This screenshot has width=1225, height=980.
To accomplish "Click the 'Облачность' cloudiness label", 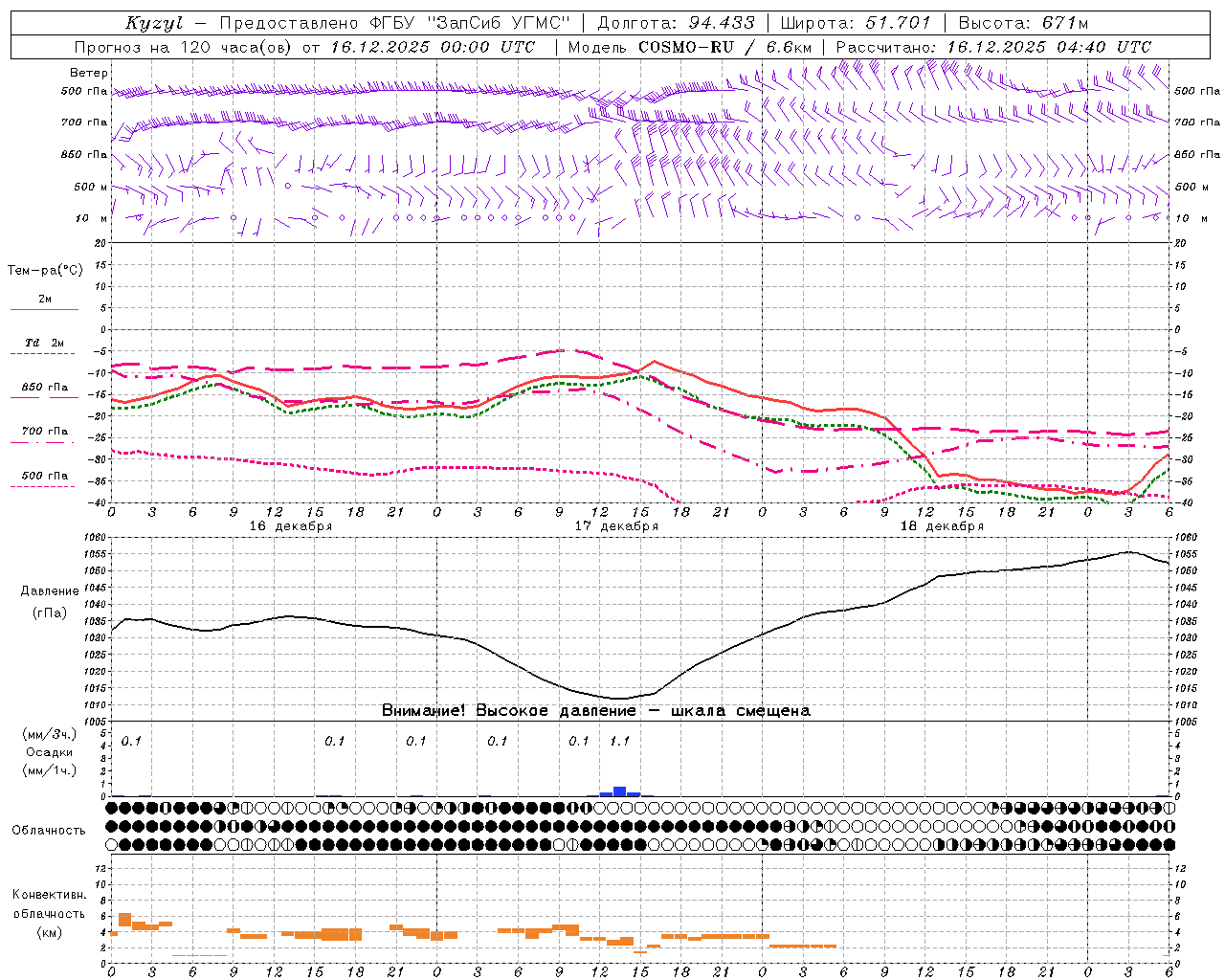I will pos(49,830).
